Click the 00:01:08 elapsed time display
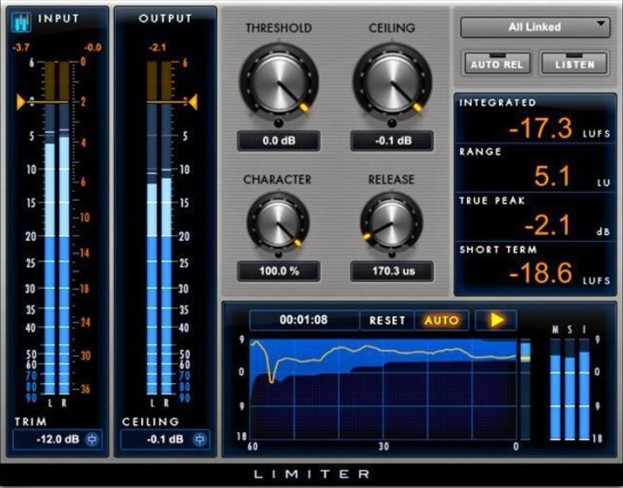 304,321
